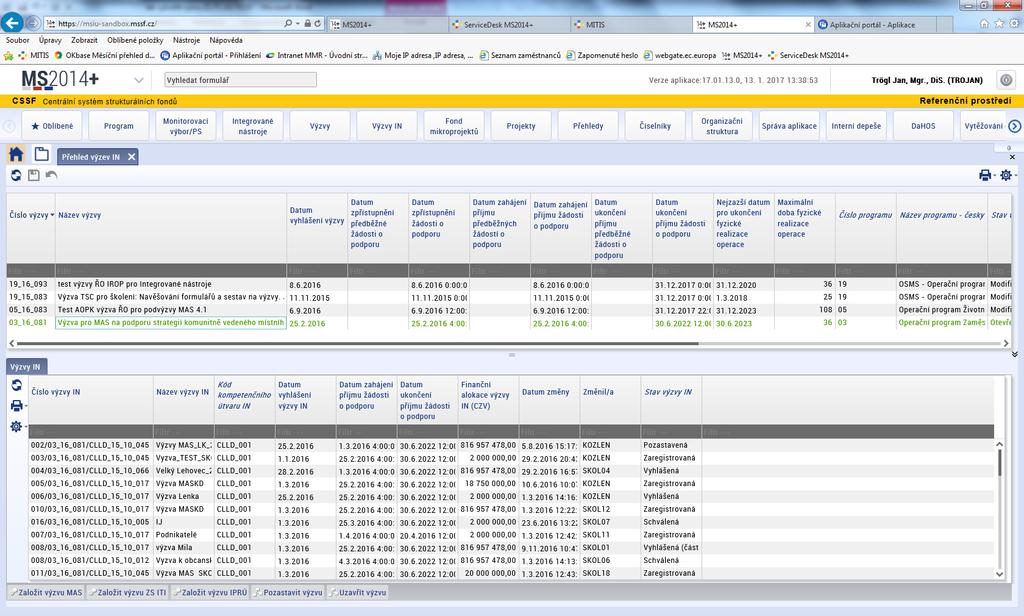This screenshot has height=616, width=1024.
Task: Open the Výzvy menu button
Action: click(x=320, y=126)
